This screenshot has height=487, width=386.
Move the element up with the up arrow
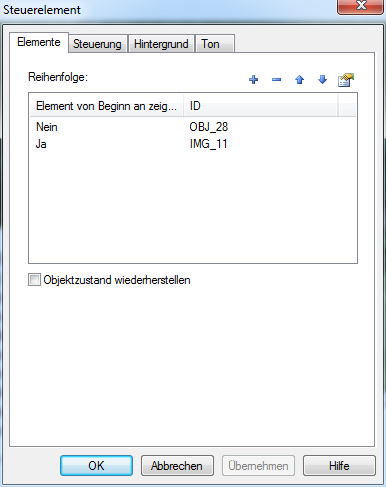tap(299, 80)
